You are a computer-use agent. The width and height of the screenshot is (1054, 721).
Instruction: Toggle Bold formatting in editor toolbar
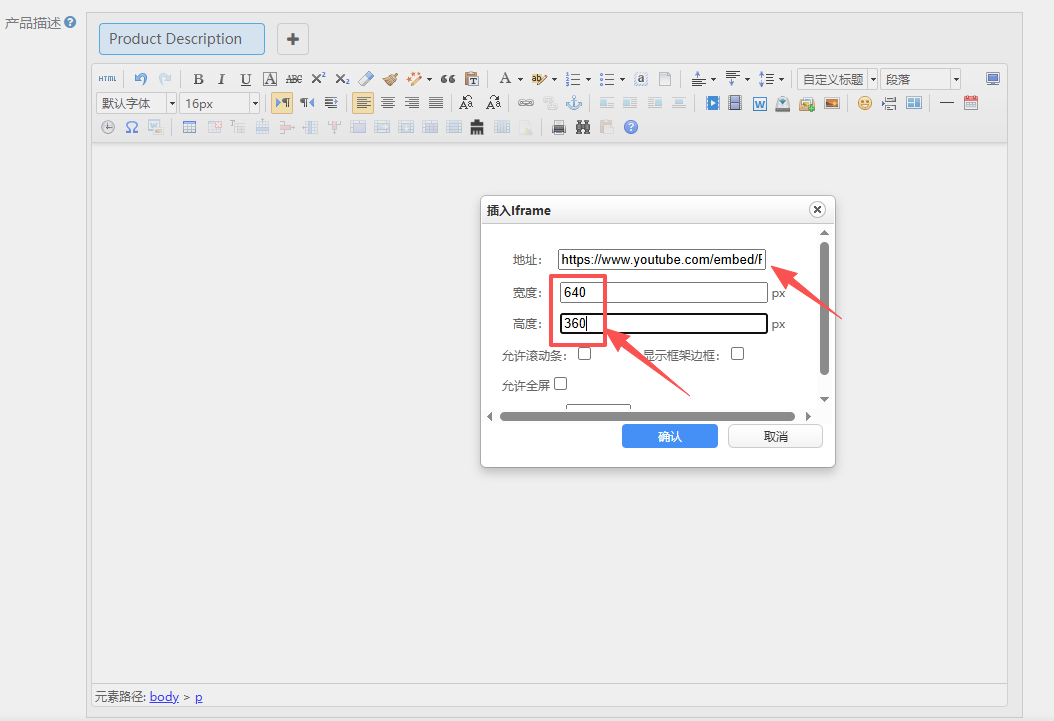coord(198,79)
